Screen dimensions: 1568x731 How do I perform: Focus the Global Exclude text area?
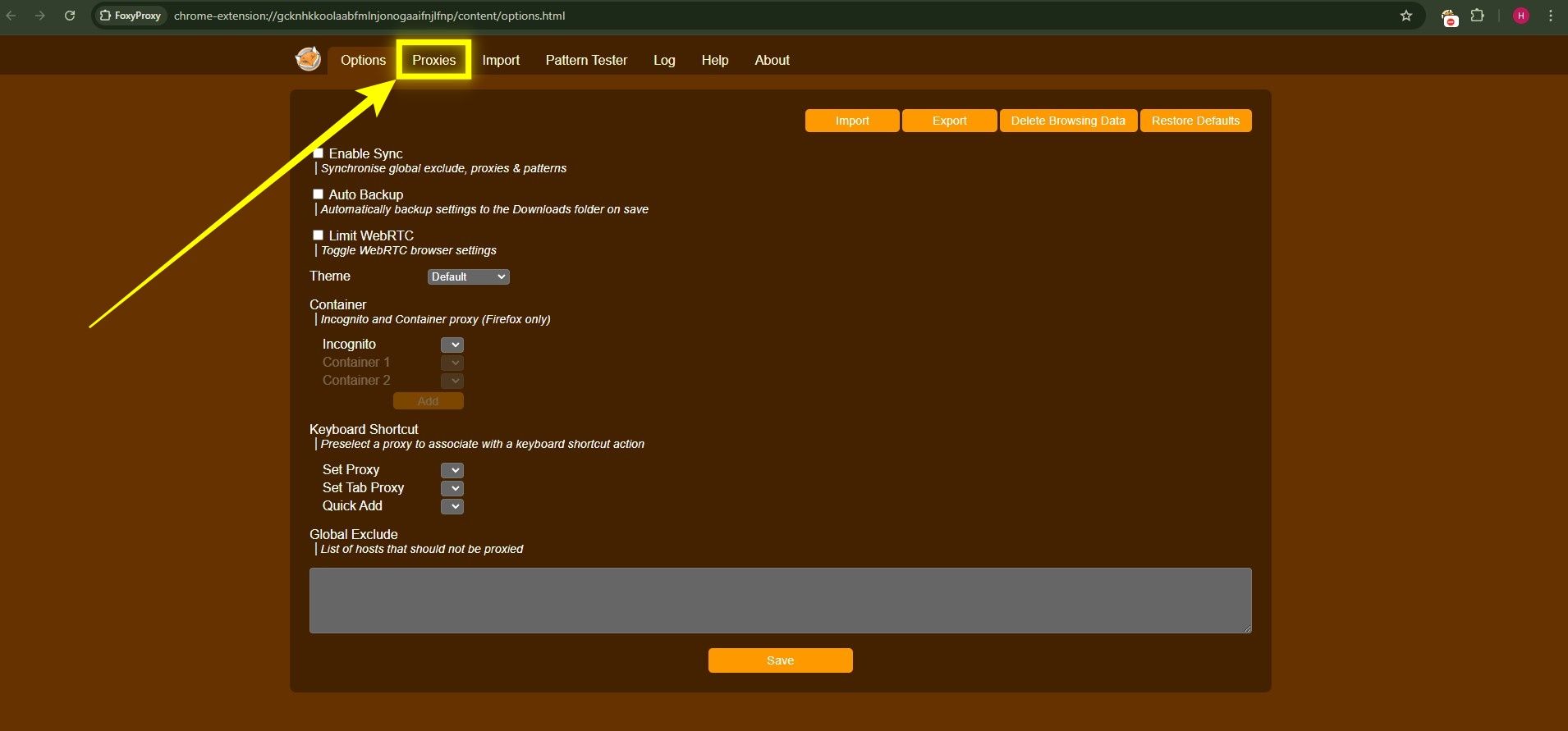[x=780, y=601]
